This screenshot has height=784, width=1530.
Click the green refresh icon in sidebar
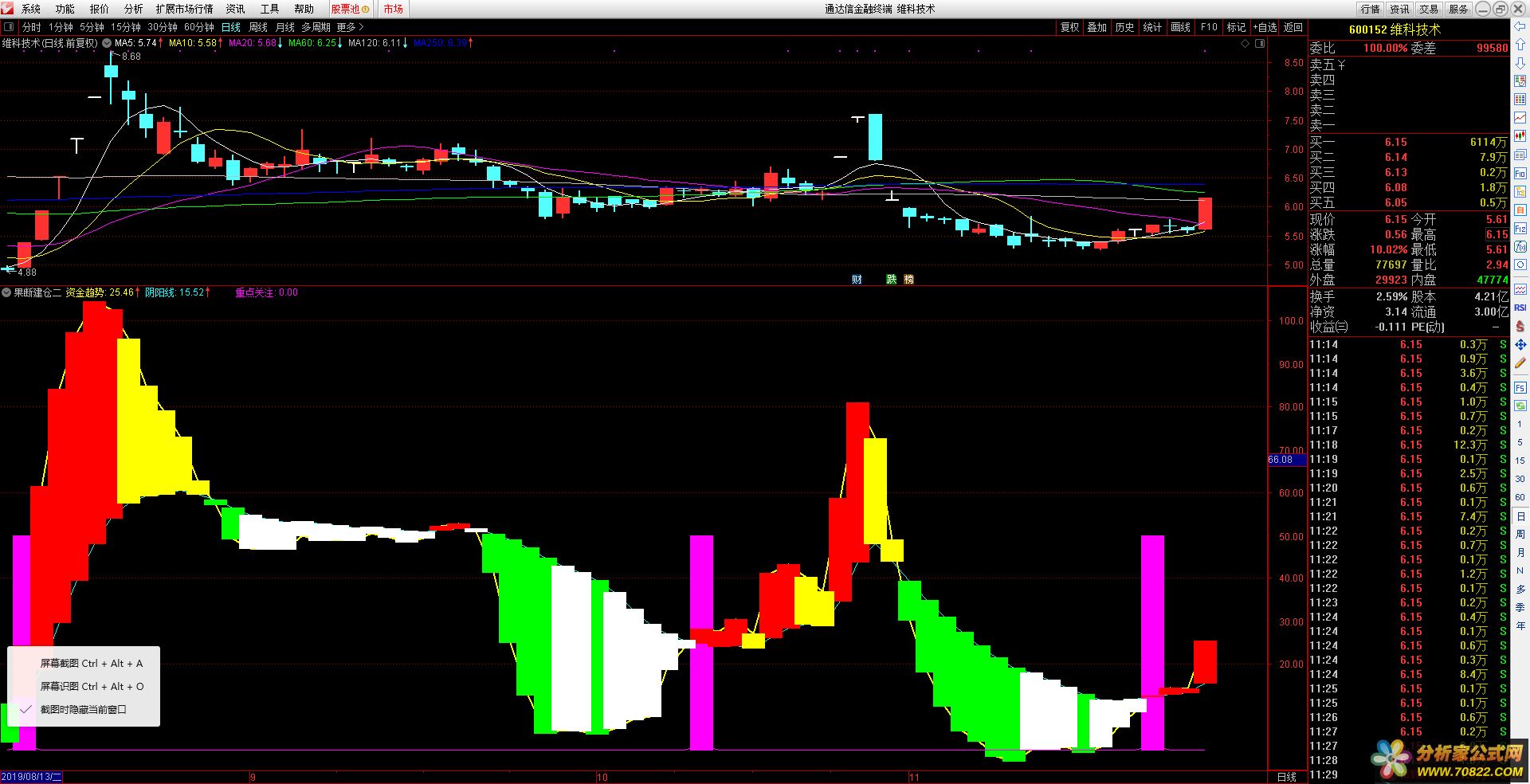1520,406
